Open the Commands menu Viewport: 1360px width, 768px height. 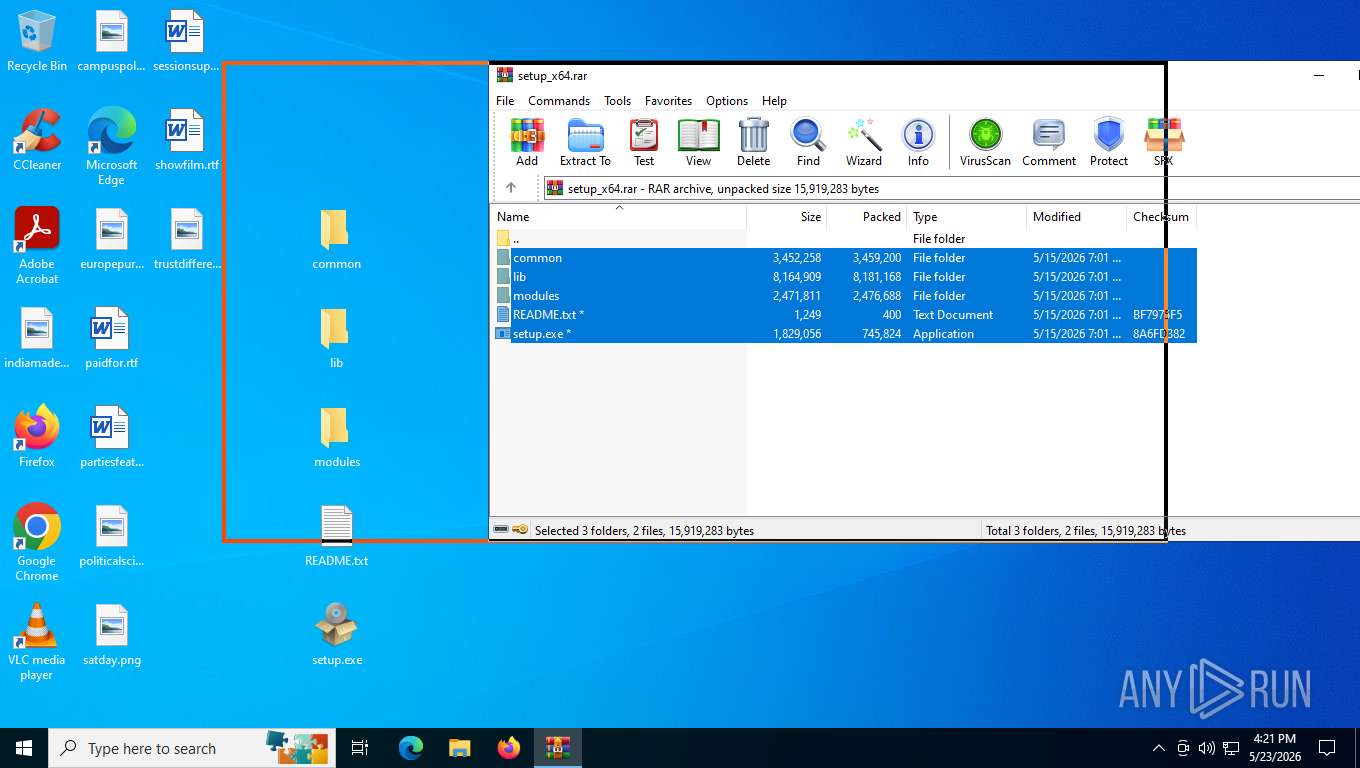(x=559, y=101)
